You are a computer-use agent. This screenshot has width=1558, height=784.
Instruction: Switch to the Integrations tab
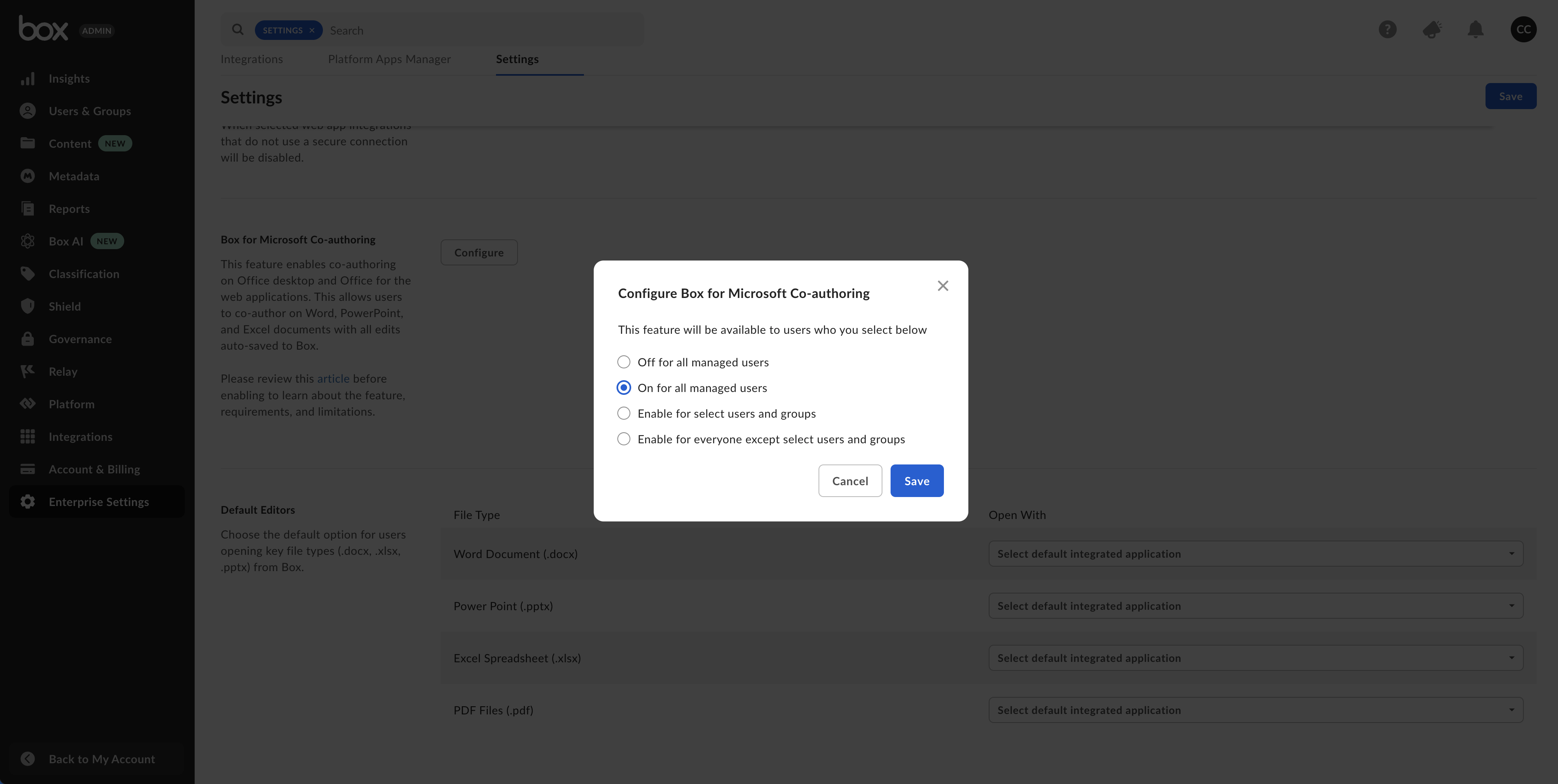point(252,59)
